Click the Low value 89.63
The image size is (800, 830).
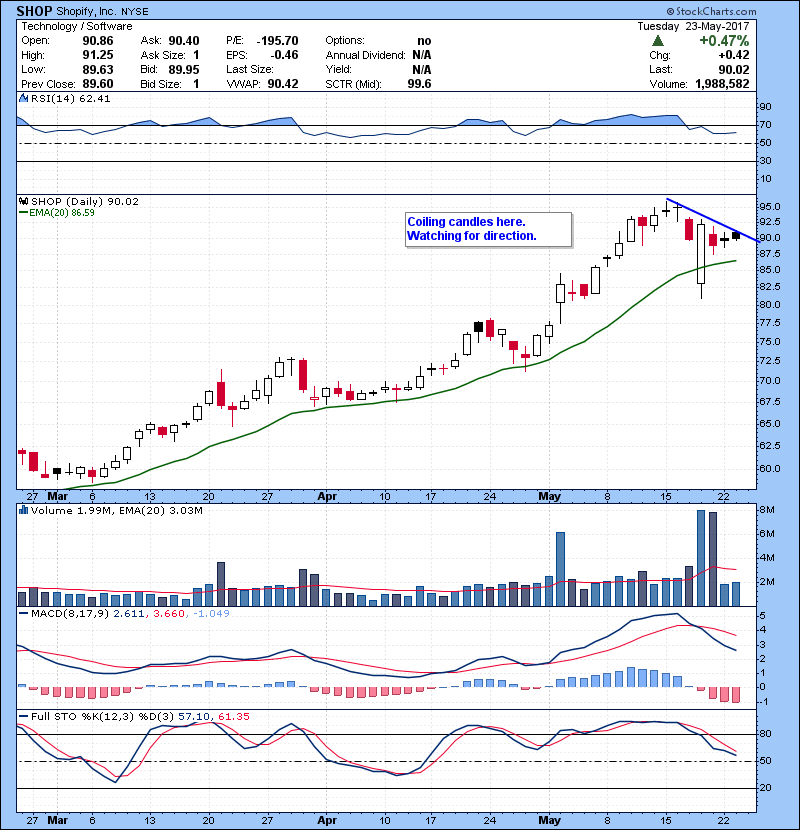pos(98,69)
